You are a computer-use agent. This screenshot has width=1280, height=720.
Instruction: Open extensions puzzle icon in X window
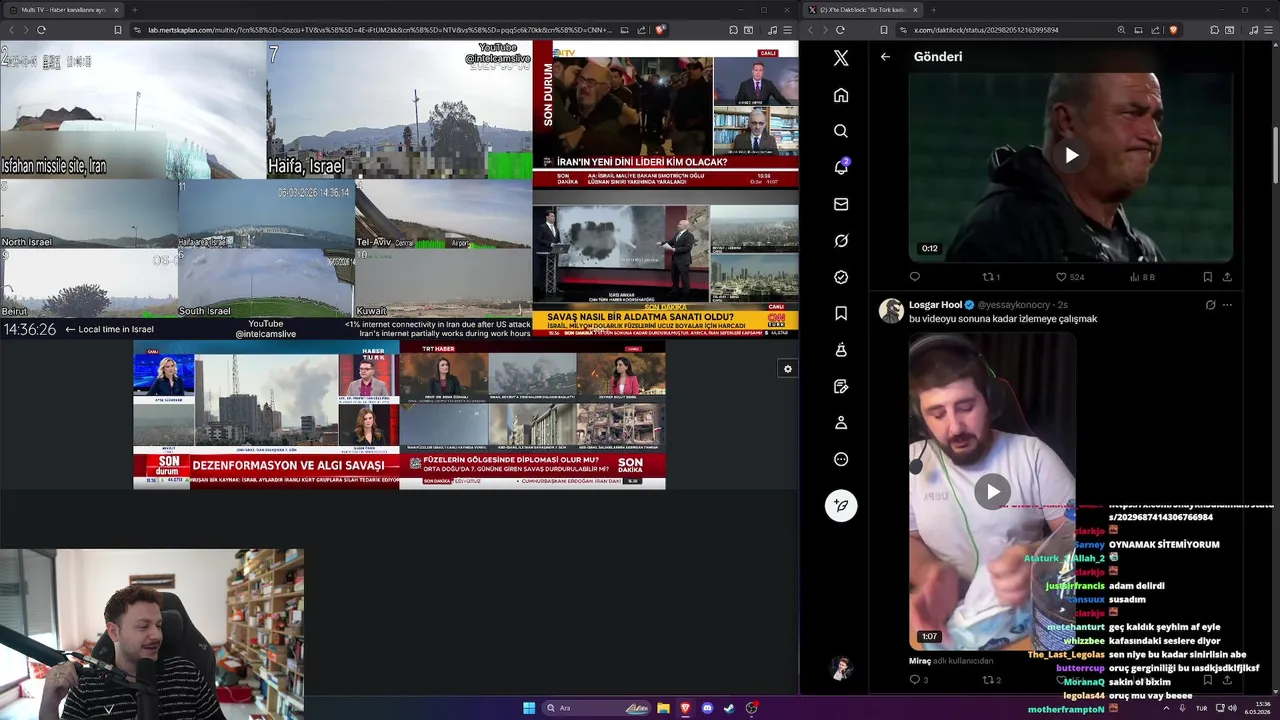[x=1213, y=30]
